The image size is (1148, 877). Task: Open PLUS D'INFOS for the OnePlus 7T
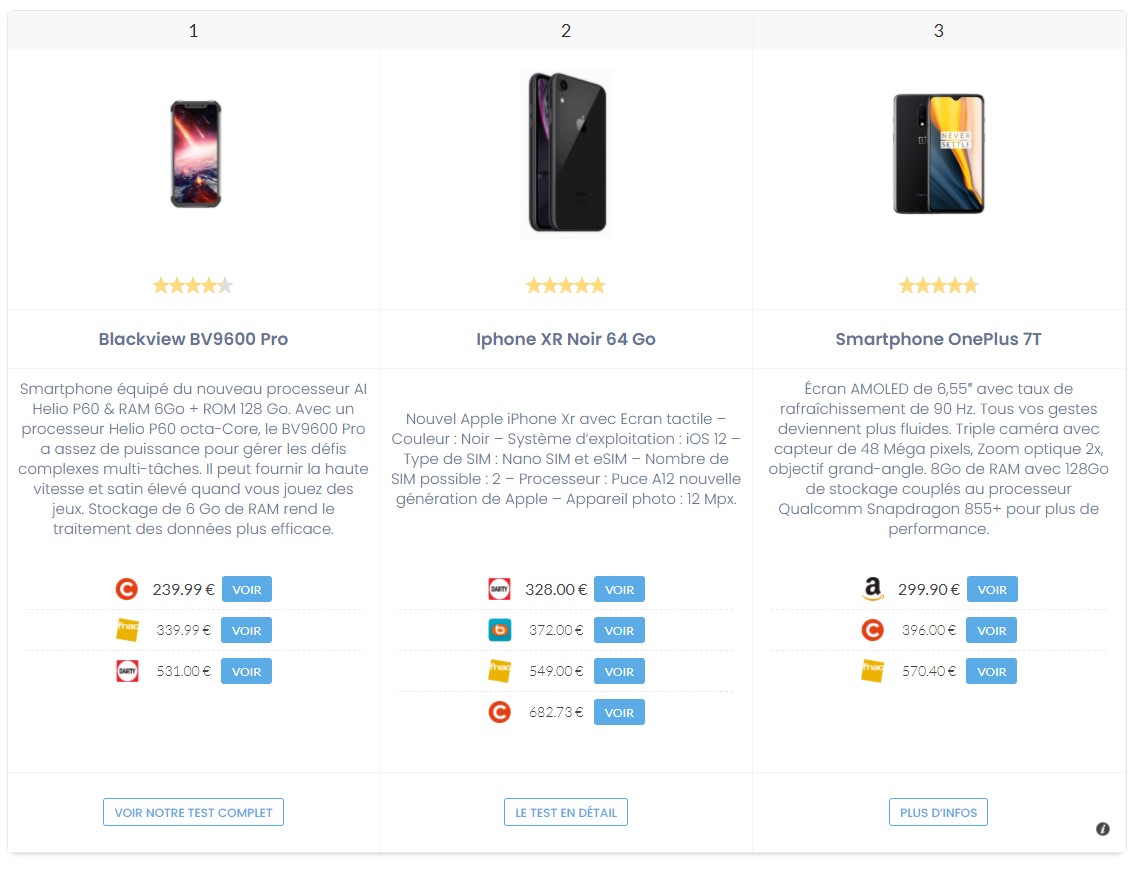coord(938,812)
